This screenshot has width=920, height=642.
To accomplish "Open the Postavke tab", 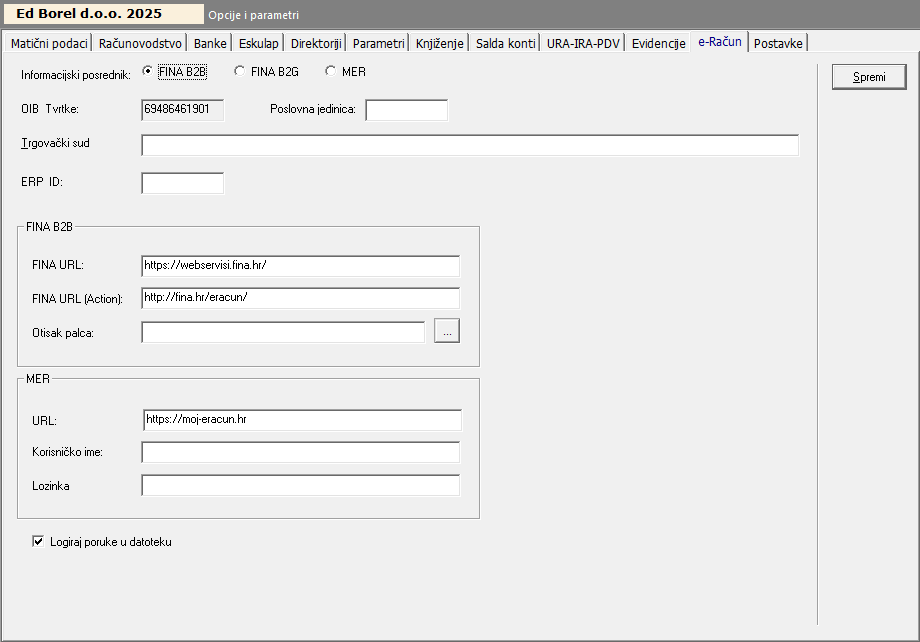I will [x=778, y=43].
